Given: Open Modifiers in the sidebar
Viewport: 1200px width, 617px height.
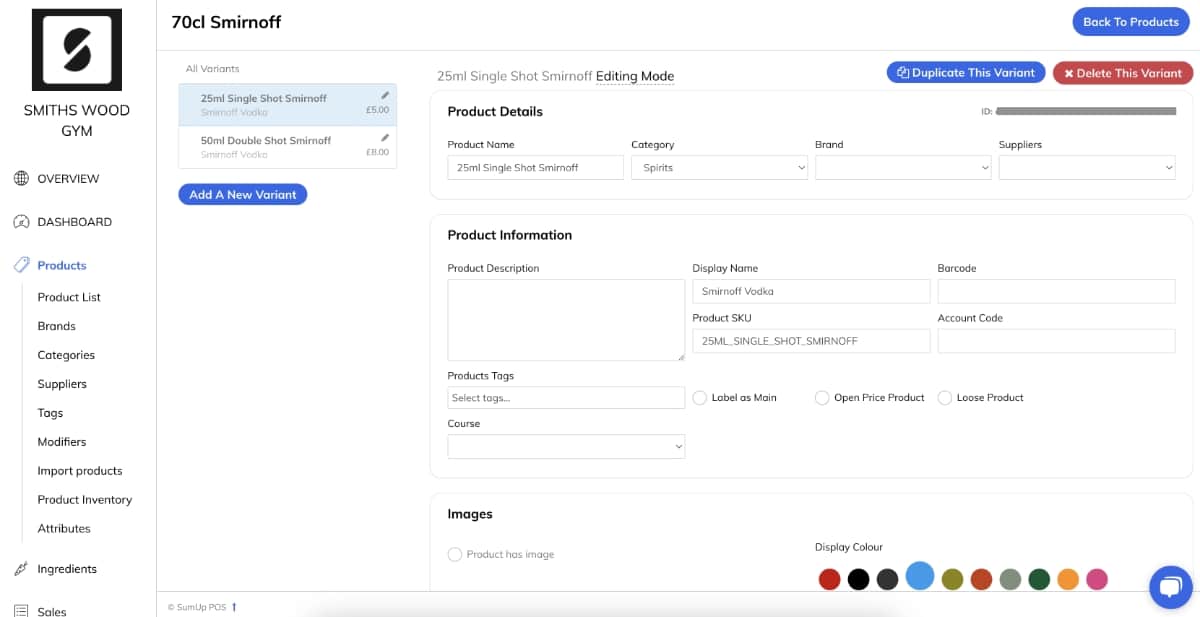Looking at the screenshot, I should (x=62, y=442).
